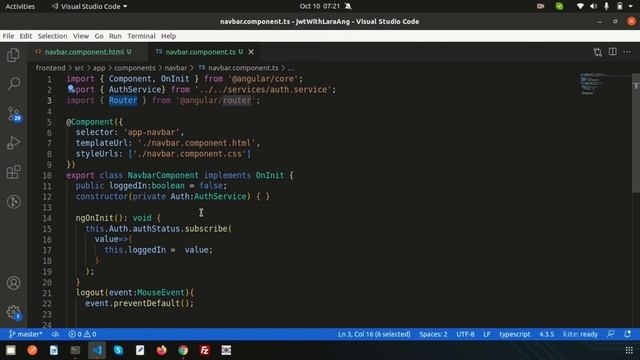
Task: Click line number 14 in the gutter
Action: click(47, 218)
